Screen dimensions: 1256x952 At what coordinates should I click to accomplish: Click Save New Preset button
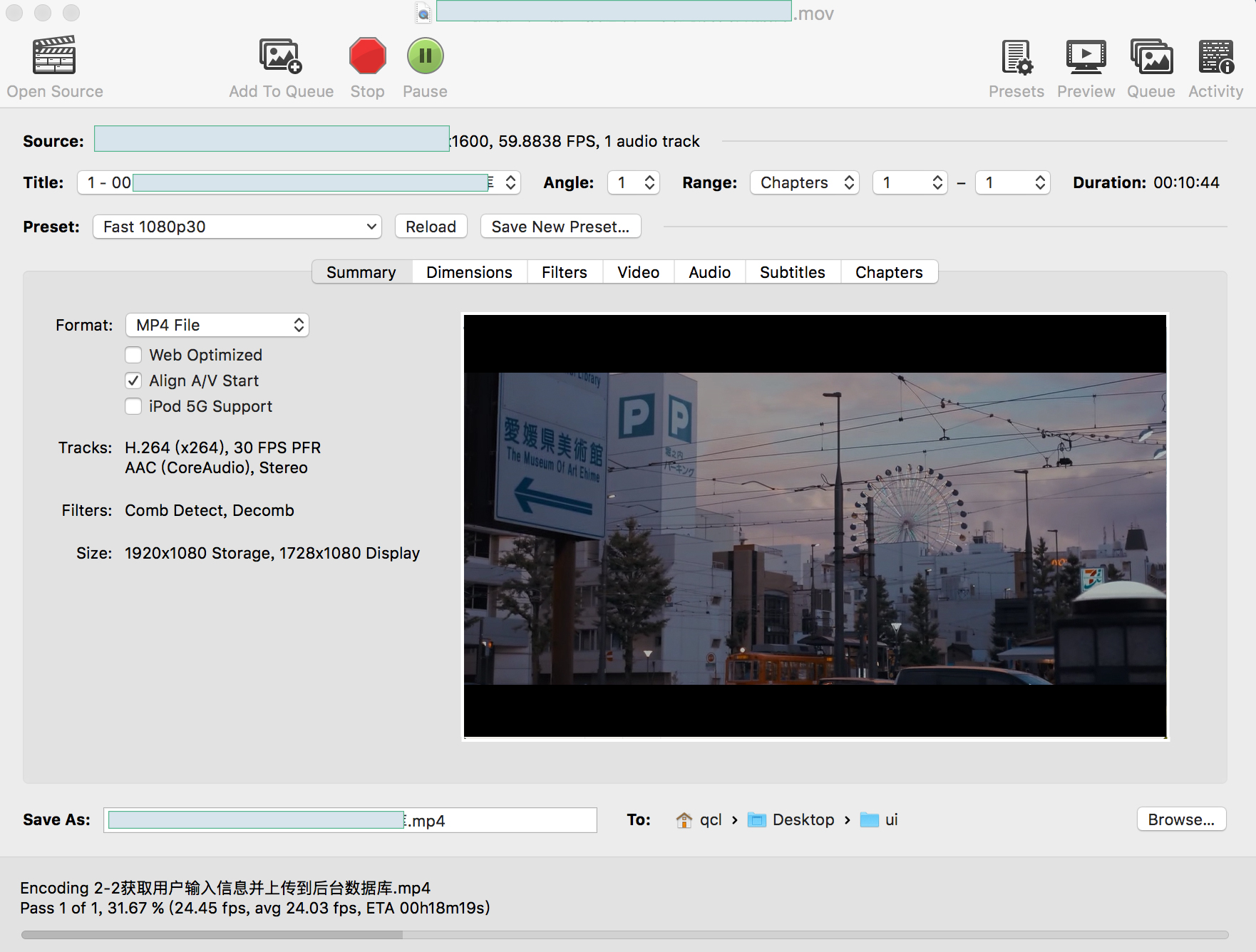pos(560,227)
